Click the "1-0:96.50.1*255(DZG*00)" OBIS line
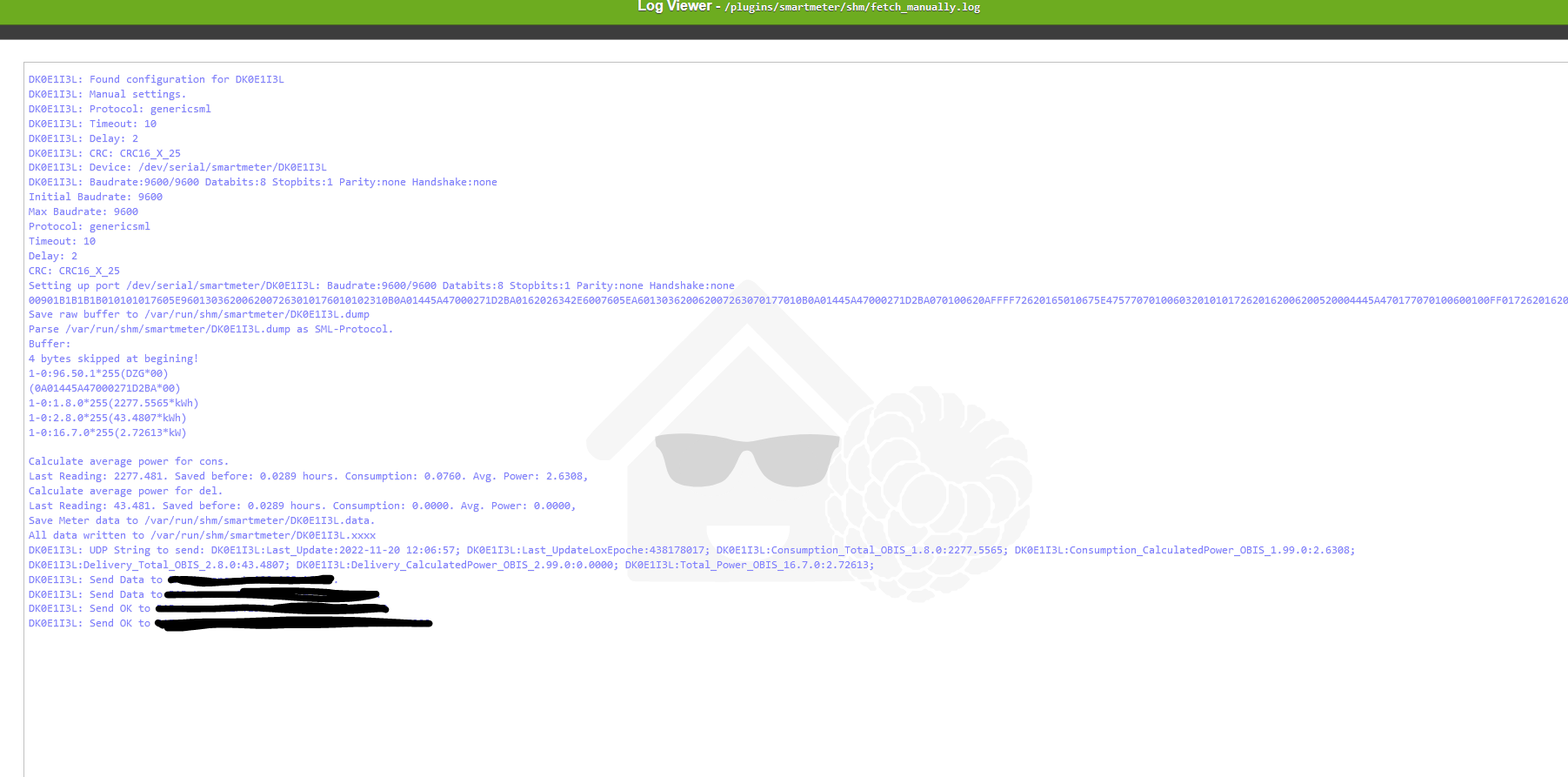1568x777 pixels. pyautogui.click(x=98, y=373)
